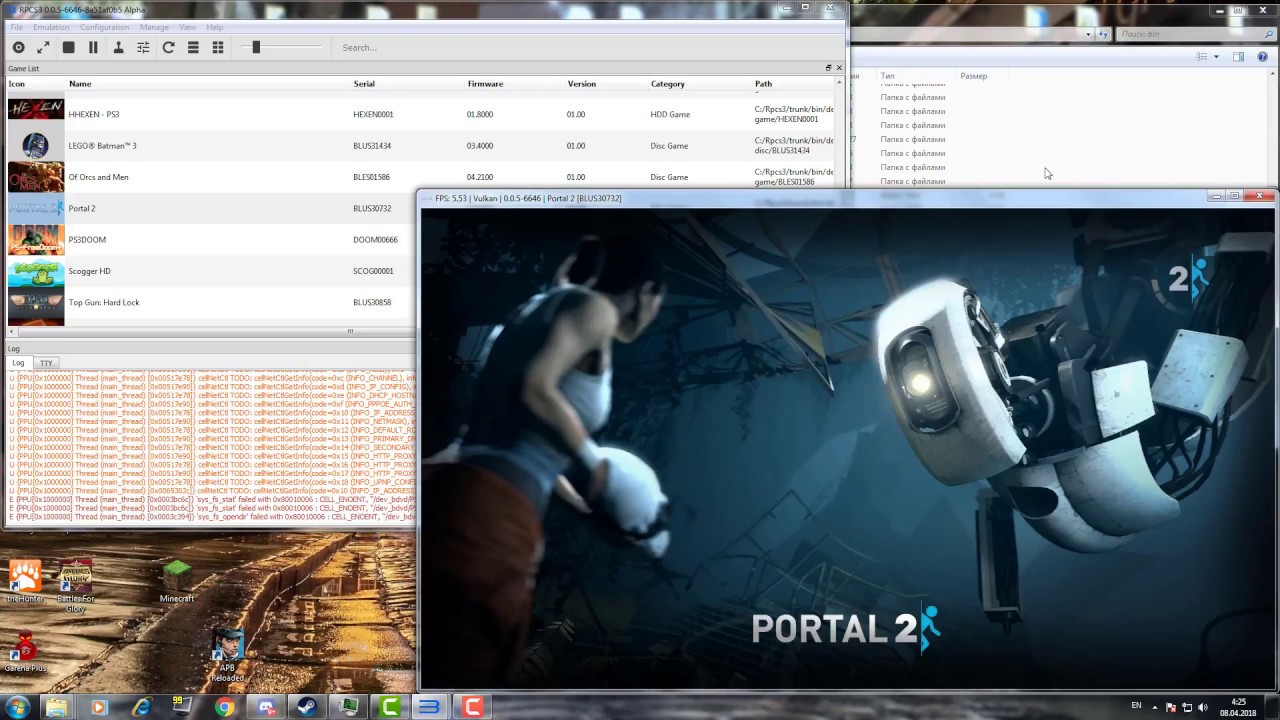Close the Game List panel
The image size is (1280, 720).
click(x=839, y=68)
